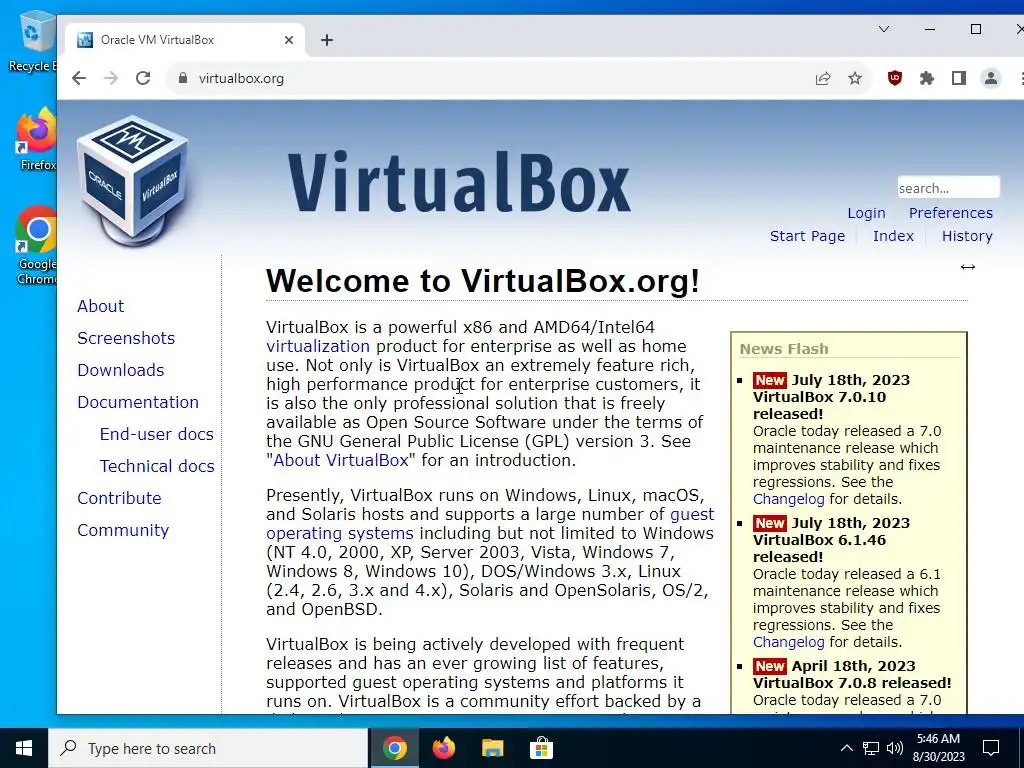Screen dimensions: 1024x768
Task: Open End-user docs sidebar link
Action: [x=157, y=434]
